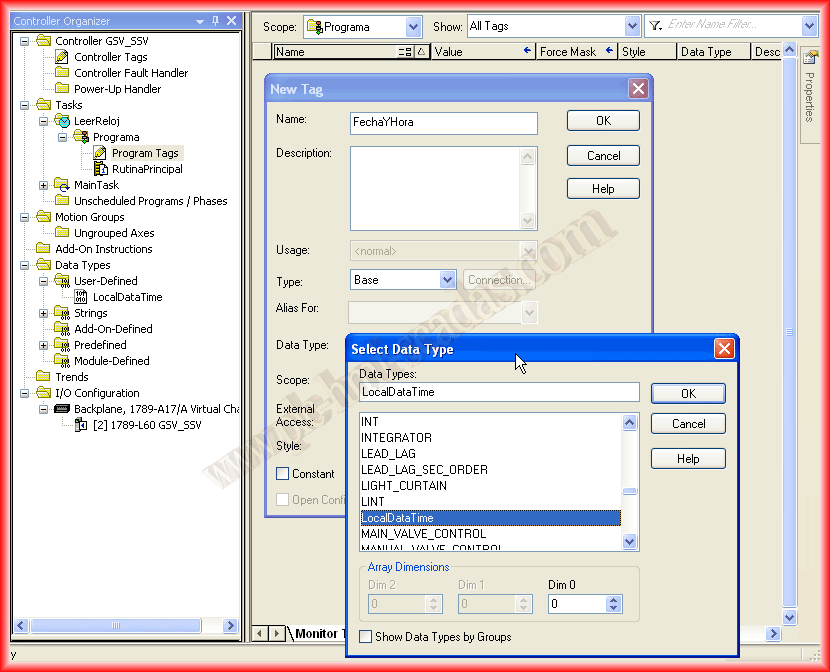Screen dimensions: 830x672
Task: Open the Scope Programa dropdown
Action: (x=413, y=27)
